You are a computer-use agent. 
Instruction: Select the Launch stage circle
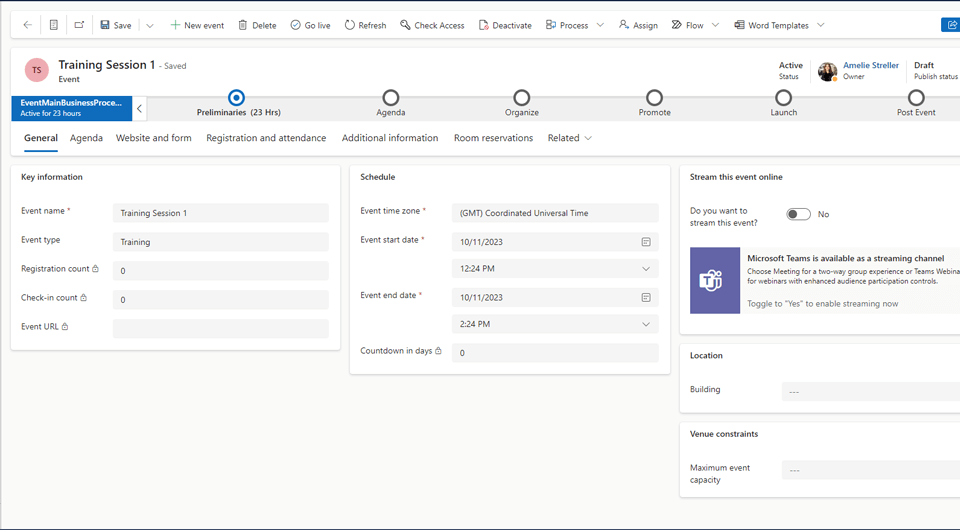784,97
